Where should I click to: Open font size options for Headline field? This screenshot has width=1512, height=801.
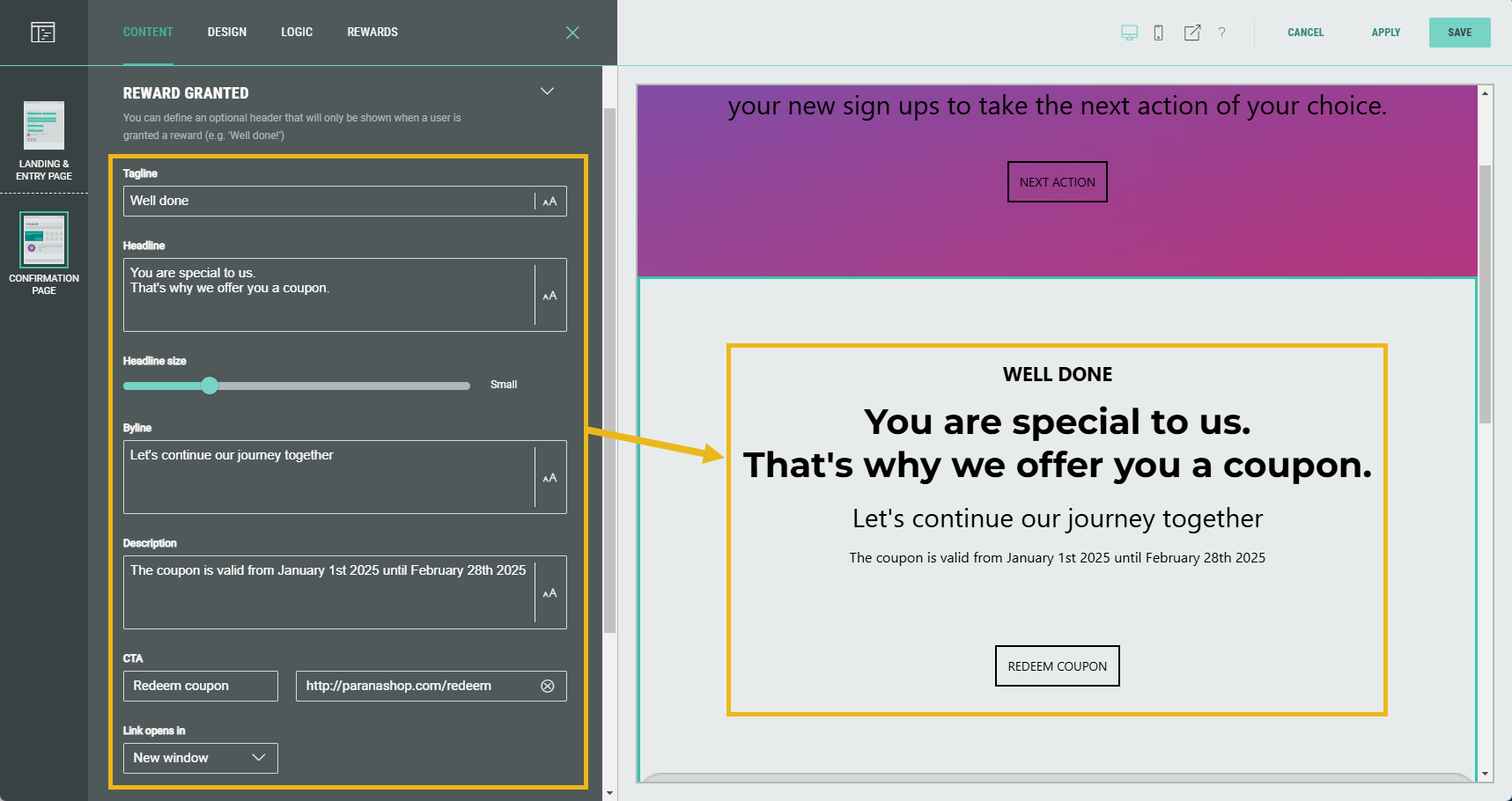tap(549, 296)
